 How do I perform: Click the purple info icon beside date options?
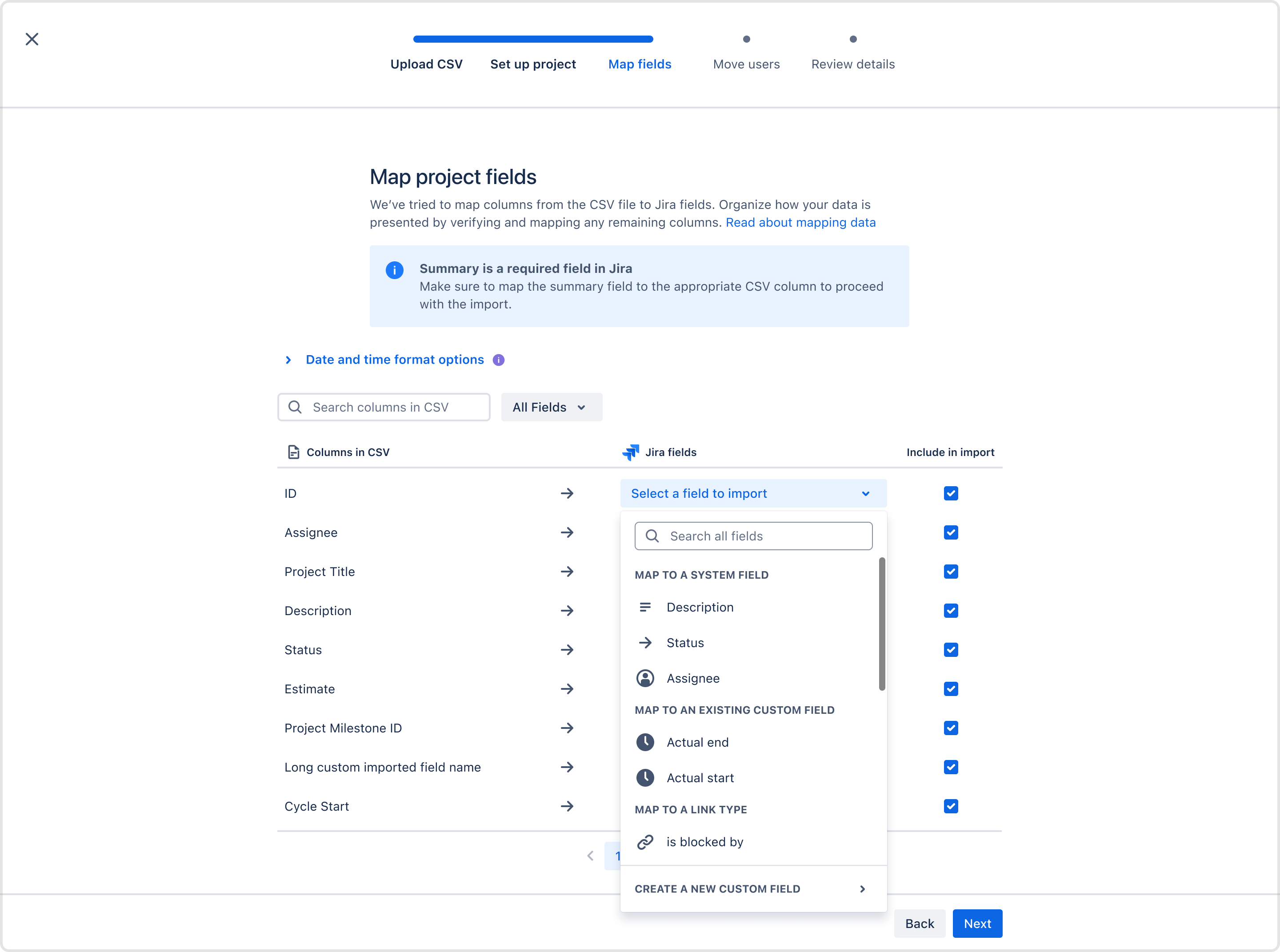pyautogui.click(x=499, y=360)
